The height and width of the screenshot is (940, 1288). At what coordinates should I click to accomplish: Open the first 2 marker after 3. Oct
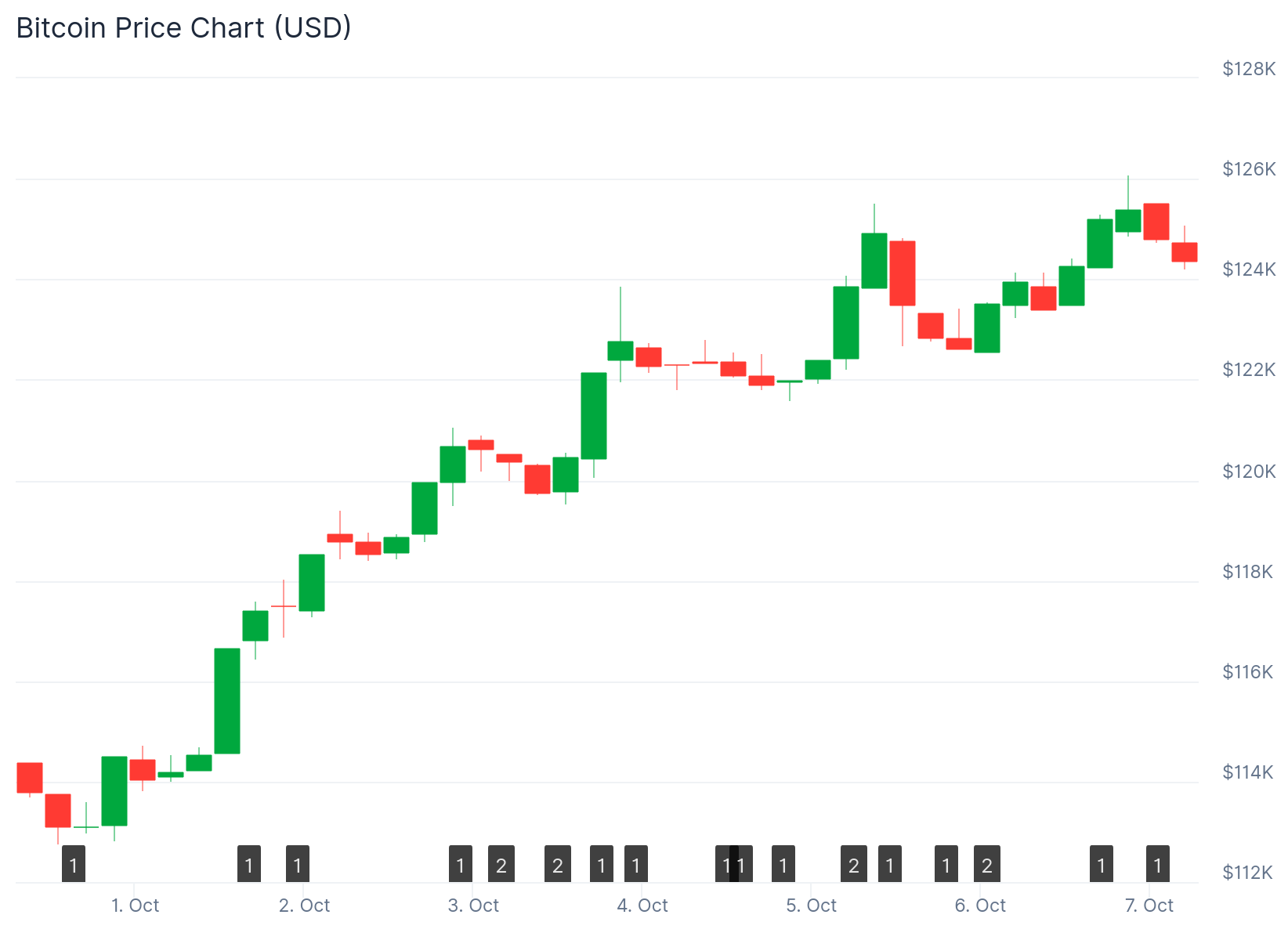pos(501,864)
